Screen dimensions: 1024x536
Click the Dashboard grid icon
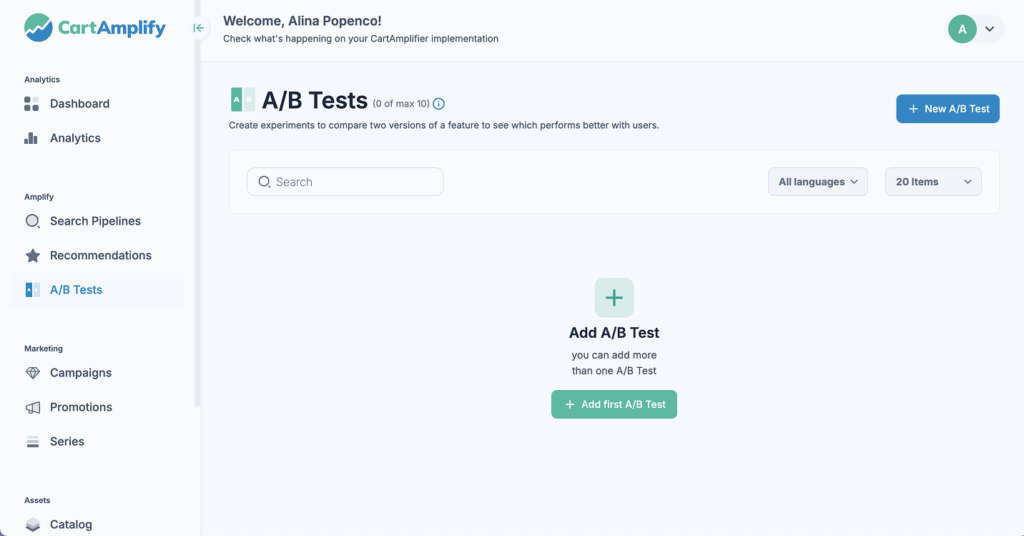coord(32,104)
